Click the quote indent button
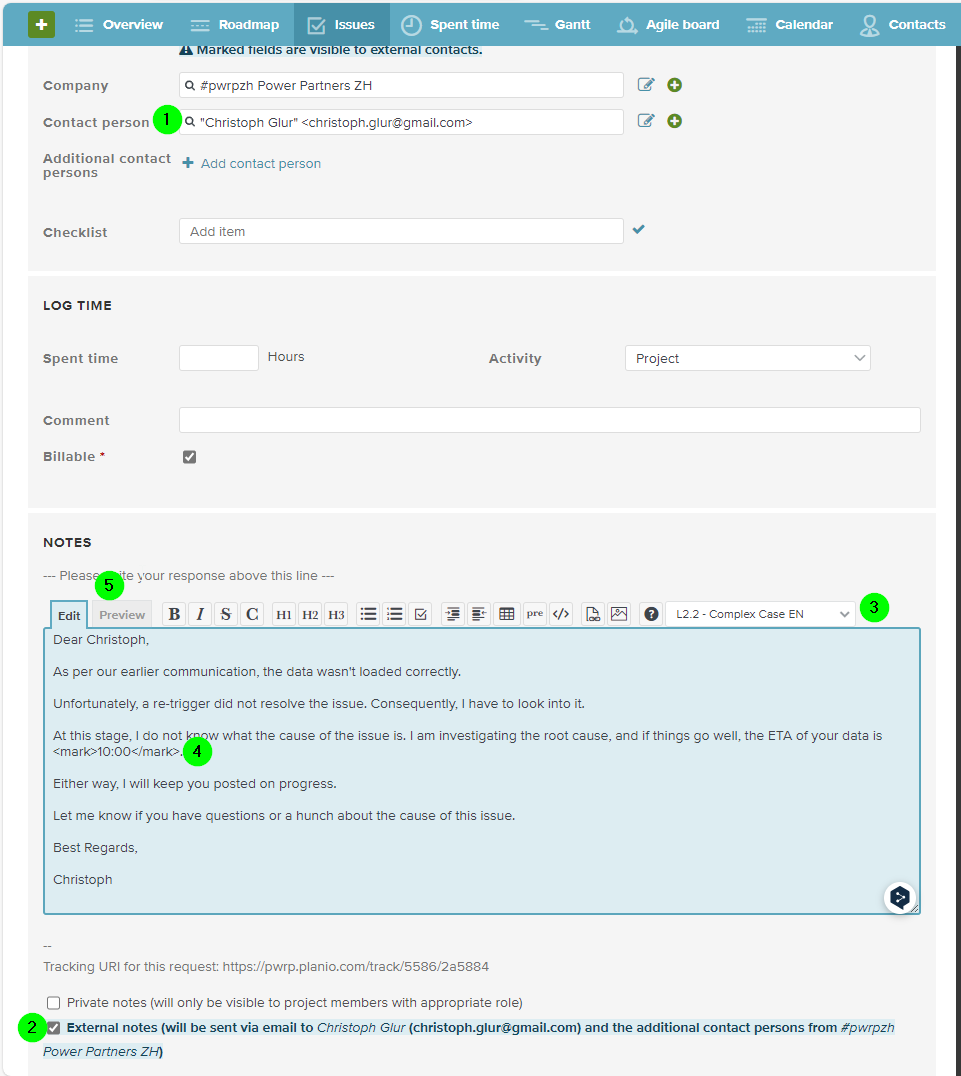 [452, 614]
